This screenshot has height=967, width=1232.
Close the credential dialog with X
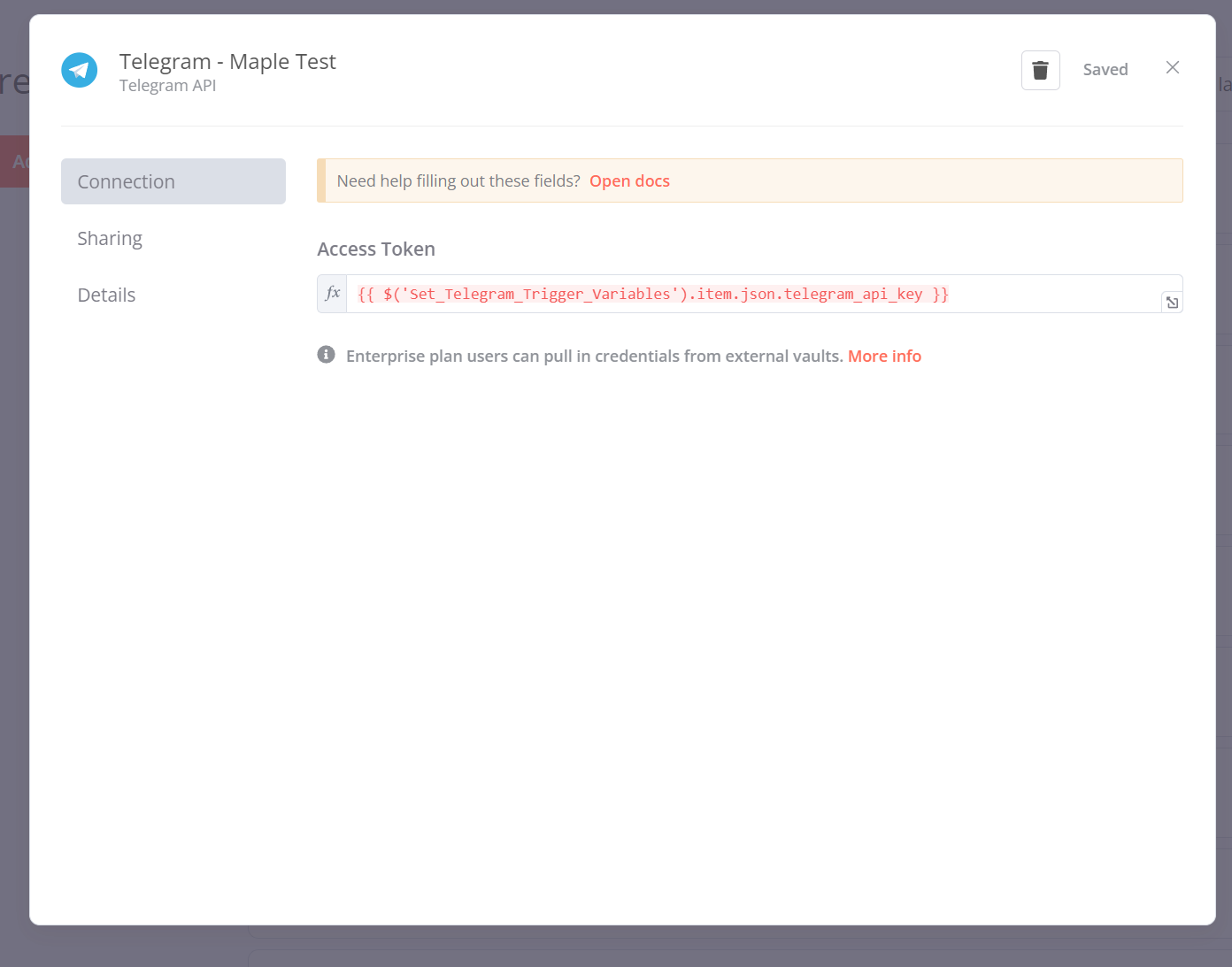(x=1173, y=67)
